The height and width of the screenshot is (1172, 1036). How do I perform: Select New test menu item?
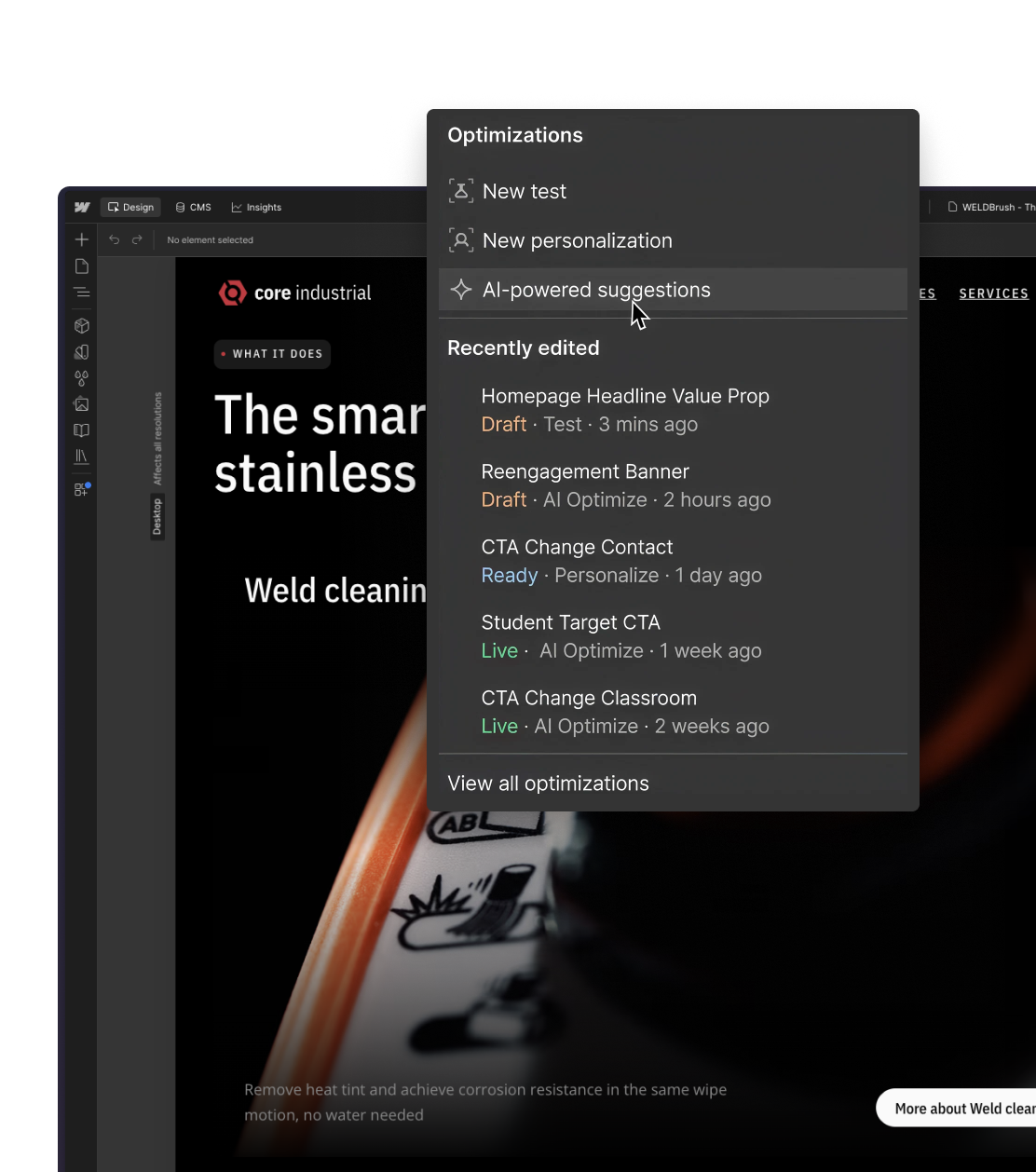click(x=673, y=191)
